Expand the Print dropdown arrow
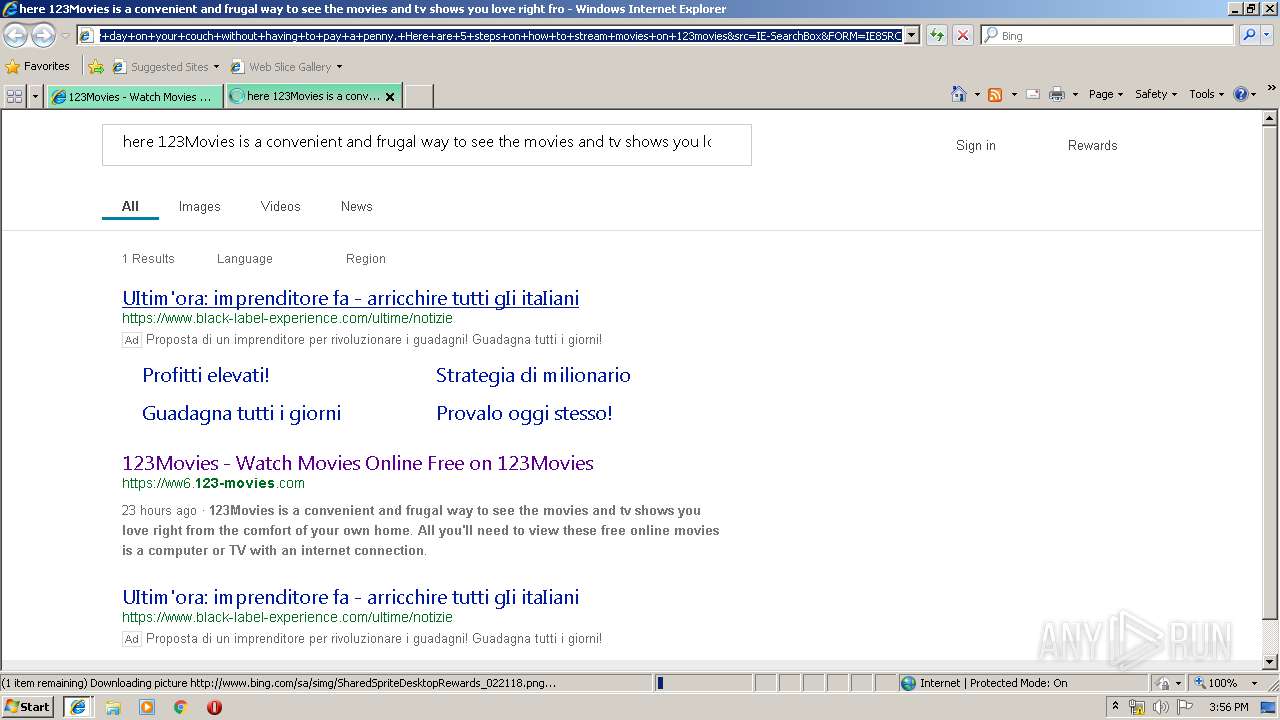 point(1075,94)
